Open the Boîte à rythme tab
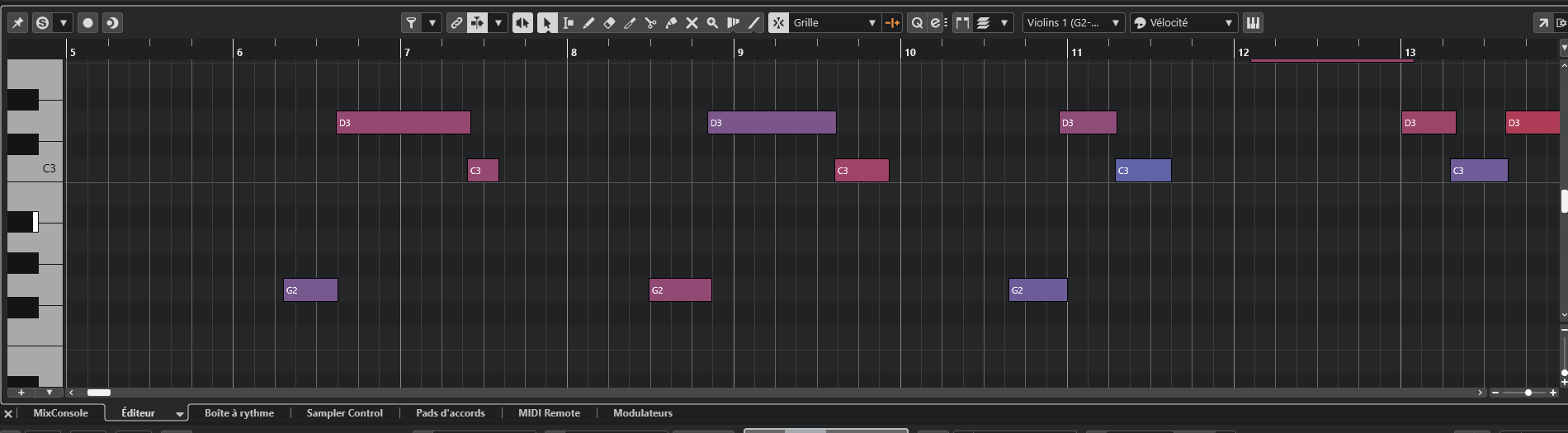The height and width of the screenshot is (433, 1568). [239, 413]
